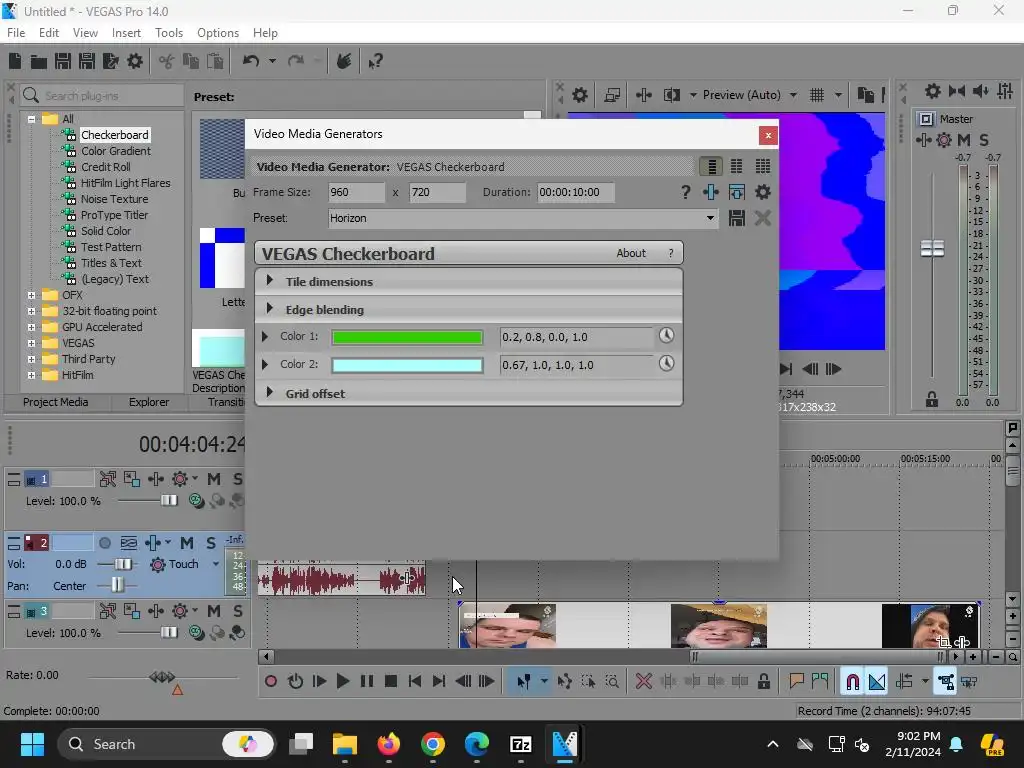Click the What's This help icon
Screen dimensions: 1024x768
375,62
